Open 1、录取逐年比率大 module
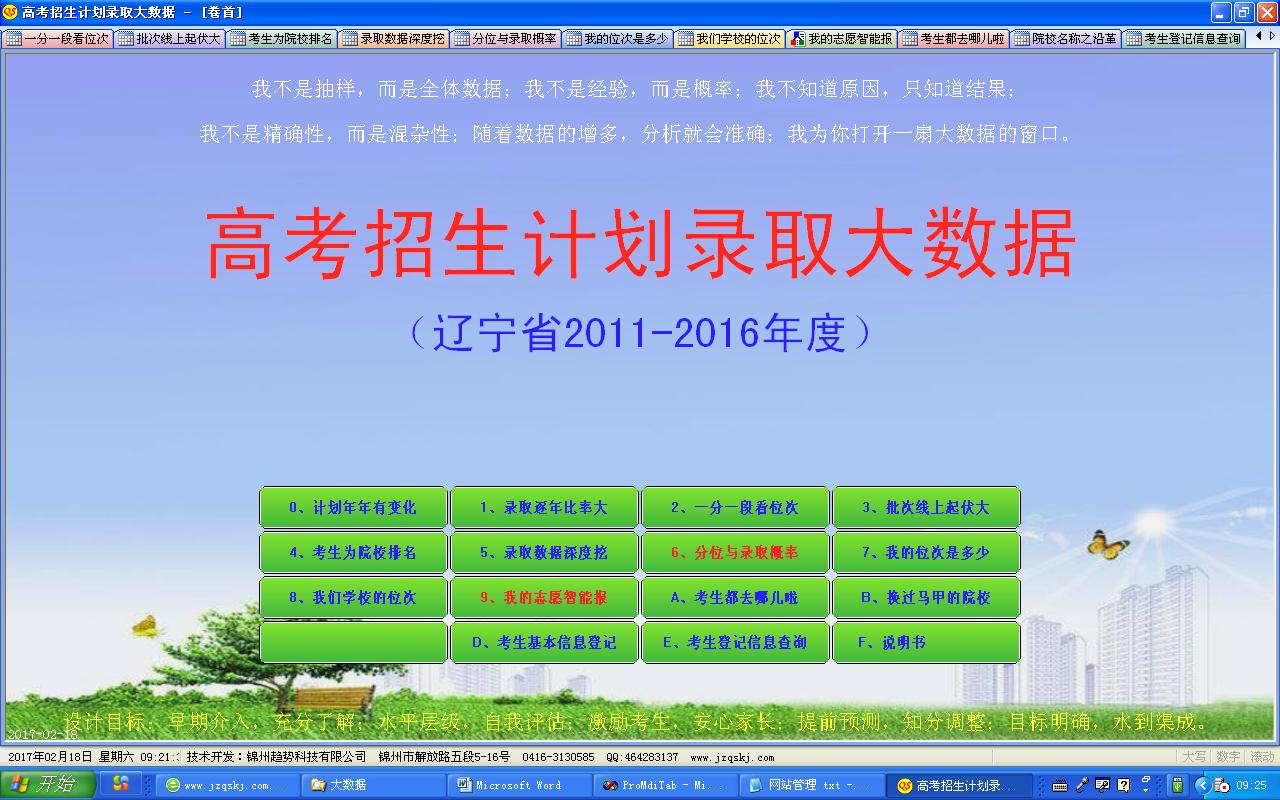 pyautogui.click(x=544, y=507)
